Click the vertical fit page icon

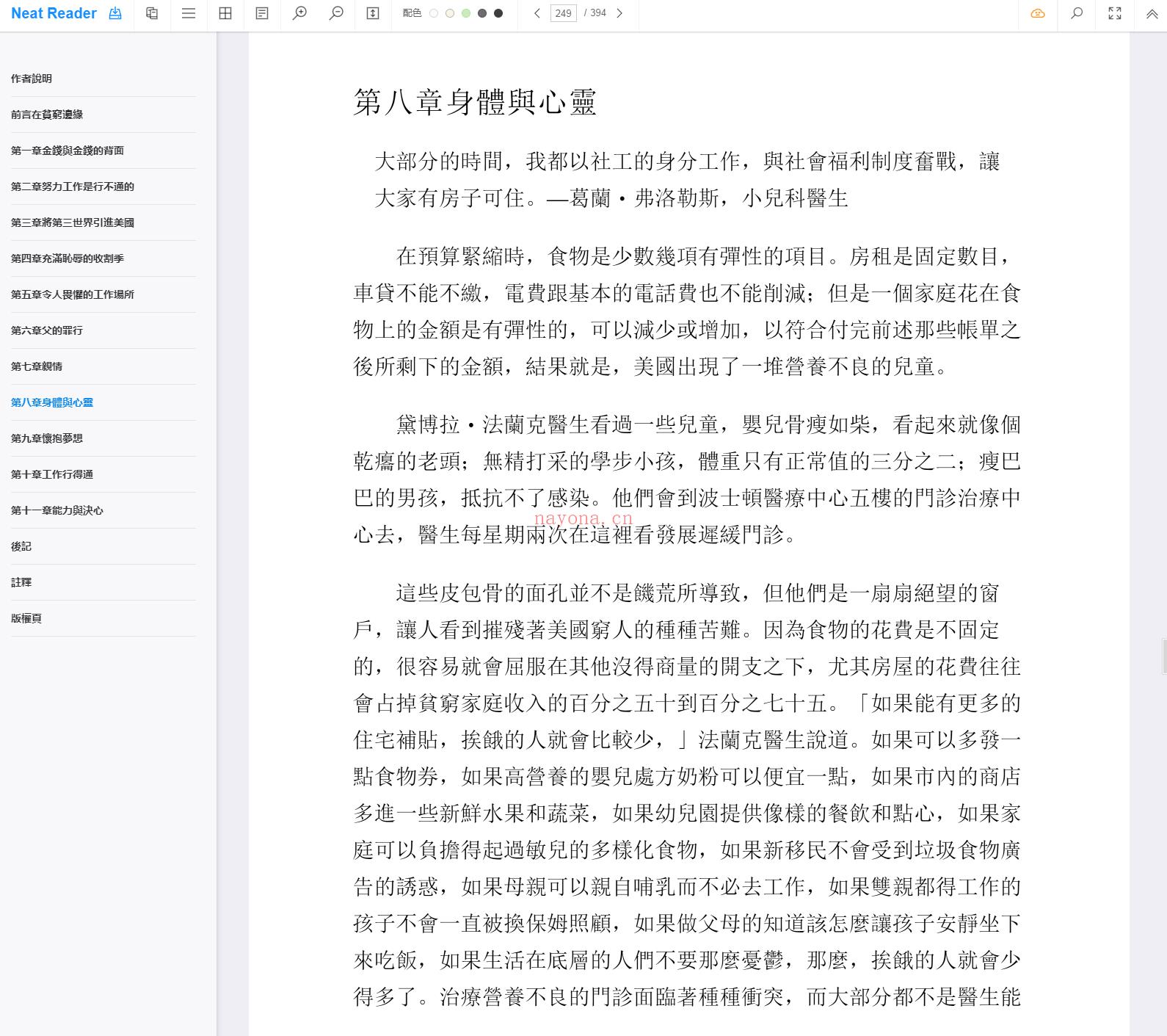tap(373, 13)
